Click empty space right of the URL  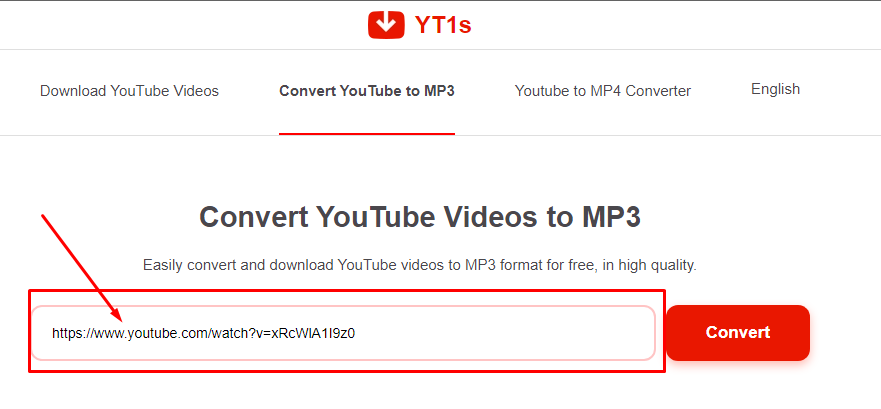(x=506, y=333)
